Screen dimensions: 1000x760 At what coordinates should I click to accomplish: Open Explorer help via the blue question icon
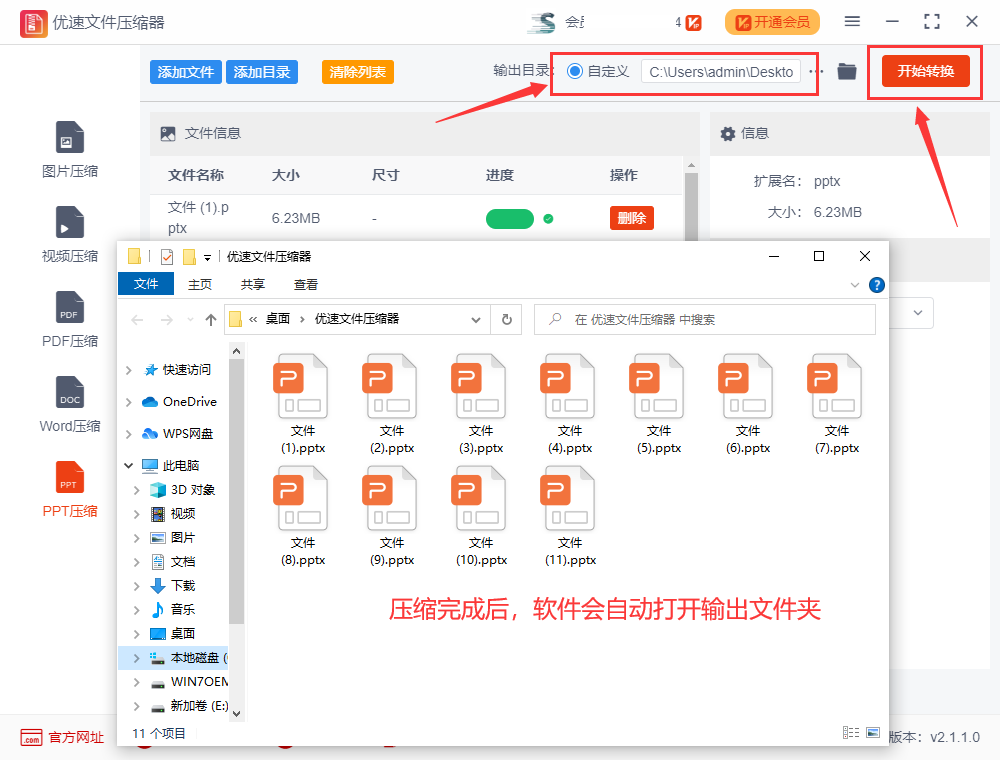[x=877, y=285]
